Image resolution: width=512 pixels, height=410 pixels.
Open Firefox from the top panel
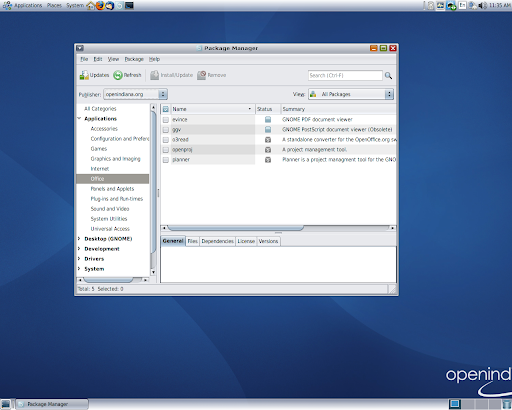pyautogui.click(x=100, y=5)
